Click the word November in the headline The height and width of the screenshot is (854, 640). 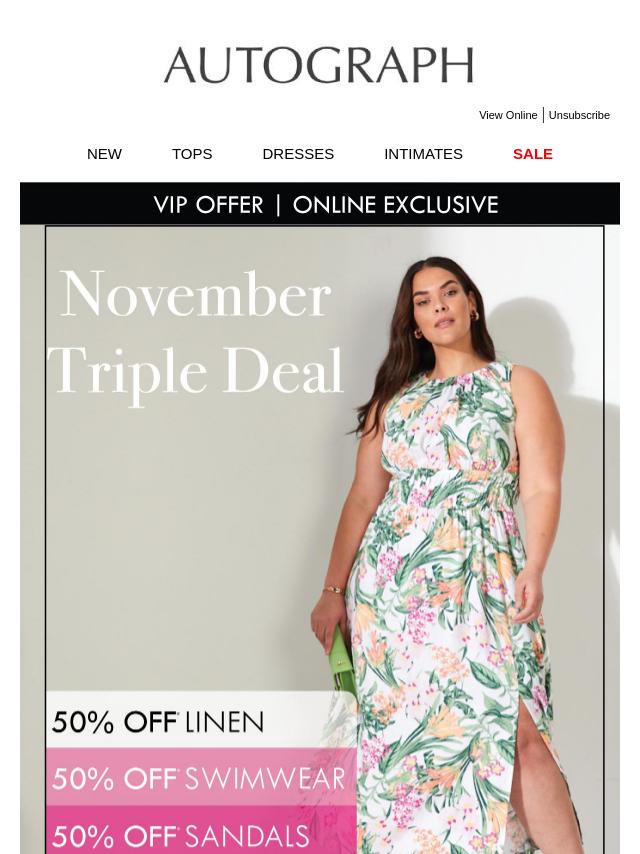(196, 294)
